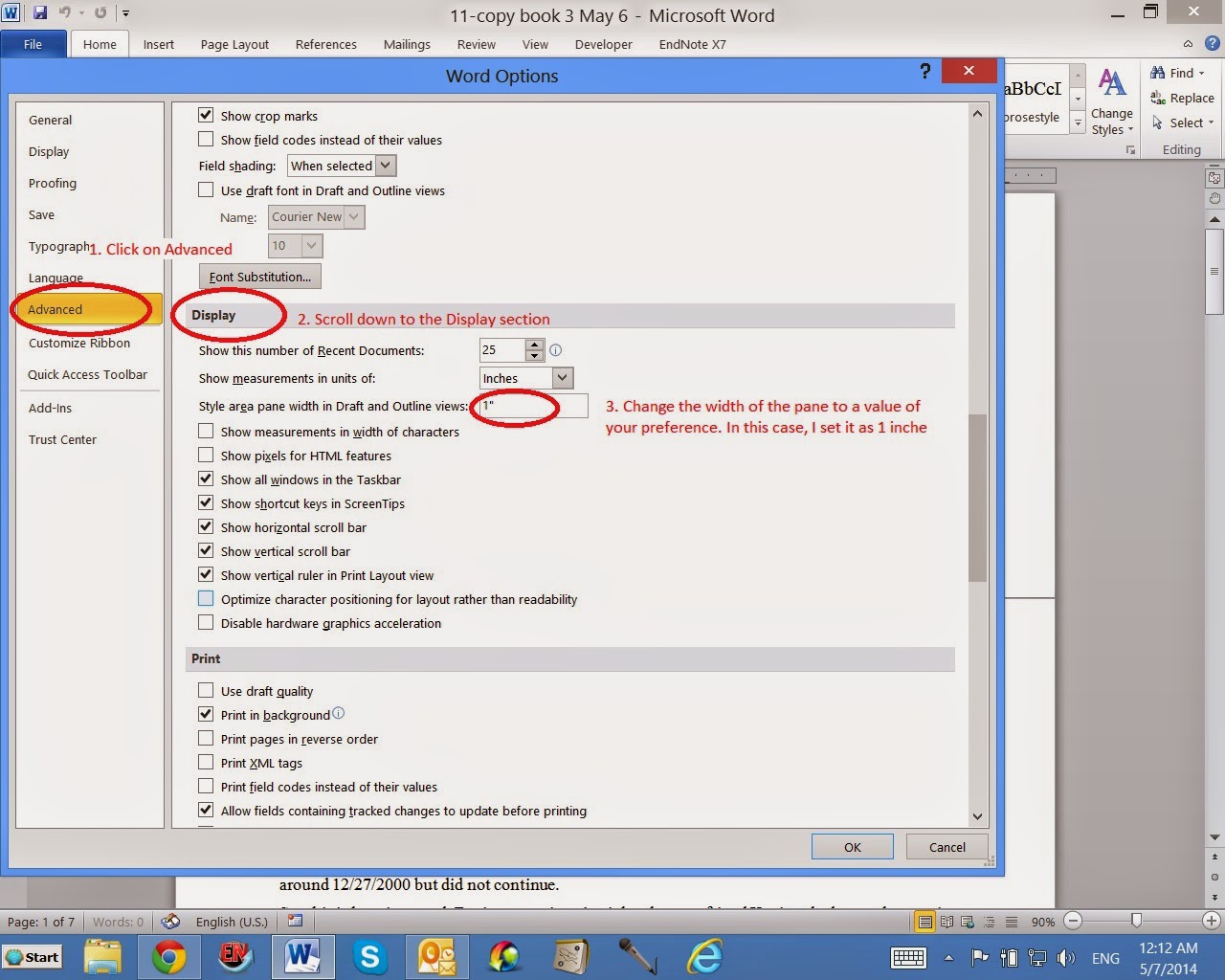This screenshot has width=1225, height=980.
Task: Open Google Chrome from the taskbar
Action: [168, 957]
